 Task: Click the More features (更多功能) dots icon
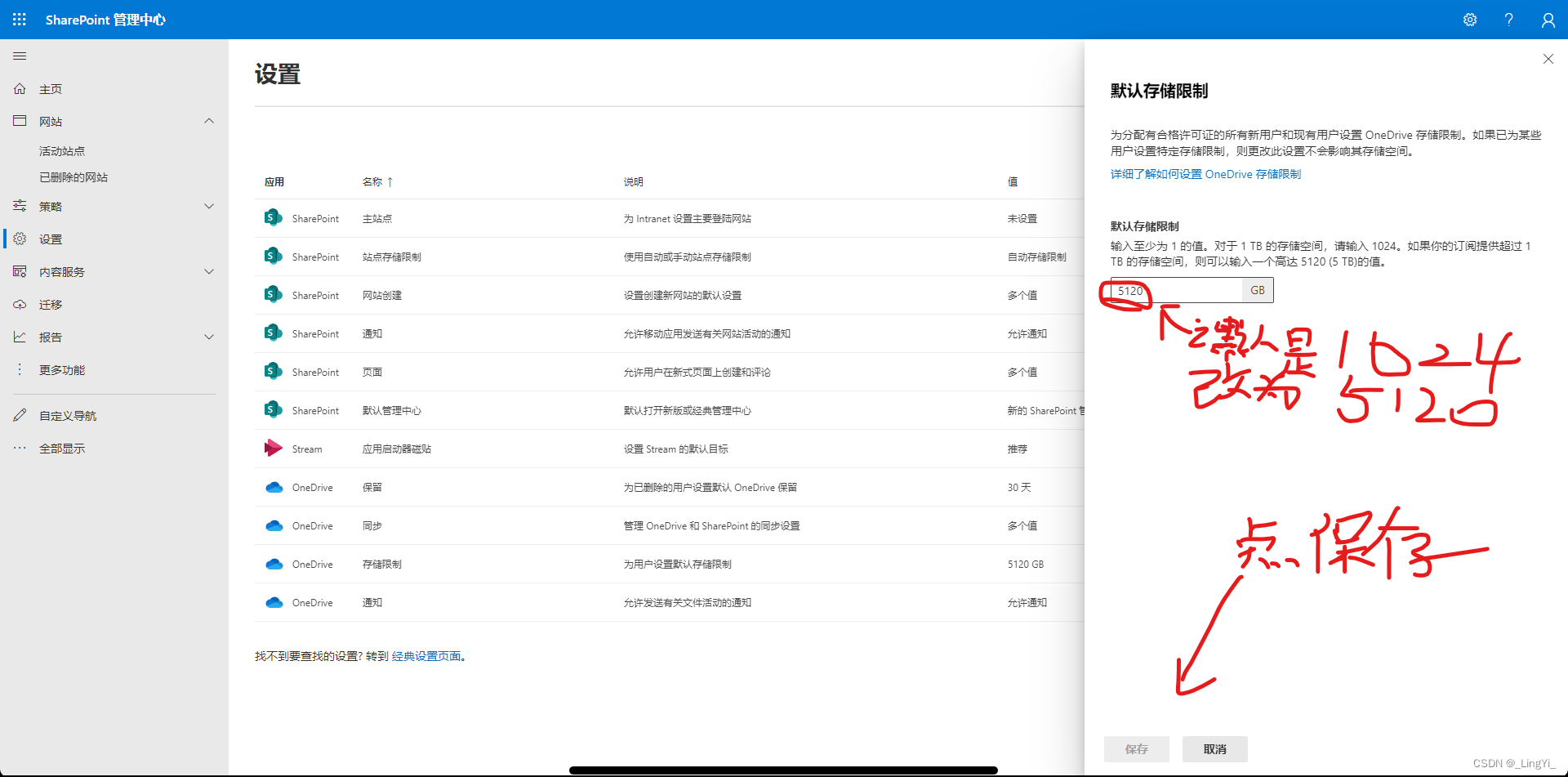(20, 369)
